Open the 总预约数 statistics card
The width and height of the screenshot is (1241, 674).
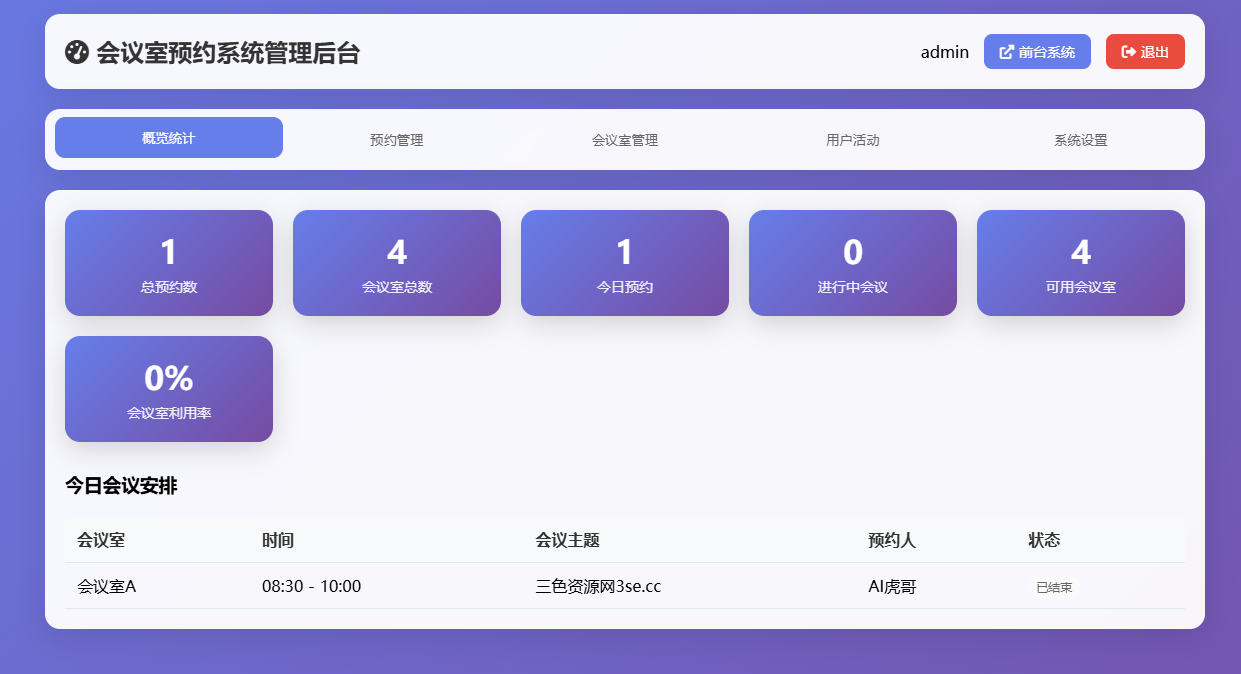[x=168, y=262]
